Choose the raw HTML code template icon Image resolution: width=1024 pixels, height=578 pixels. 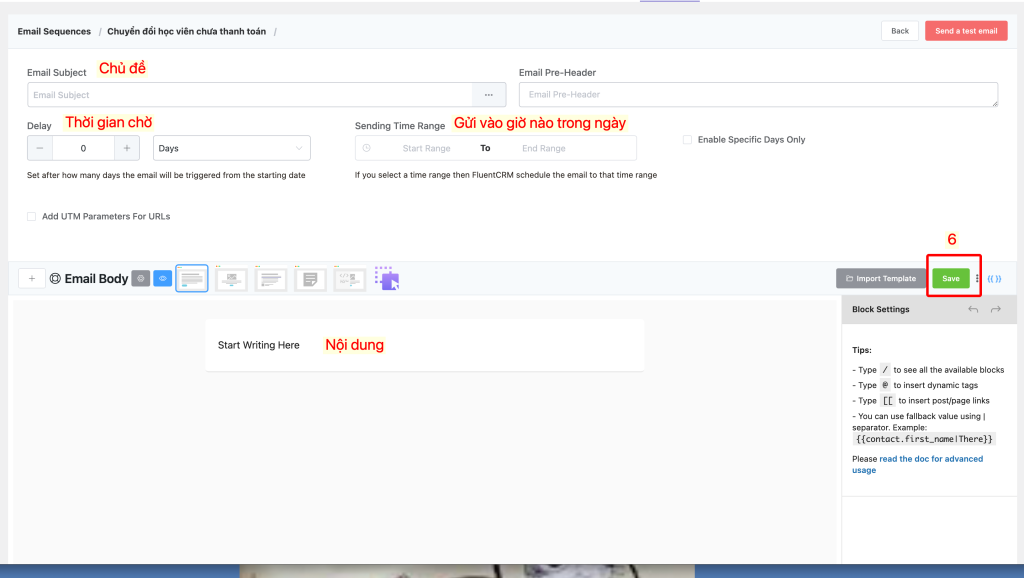tap(350, 279)
